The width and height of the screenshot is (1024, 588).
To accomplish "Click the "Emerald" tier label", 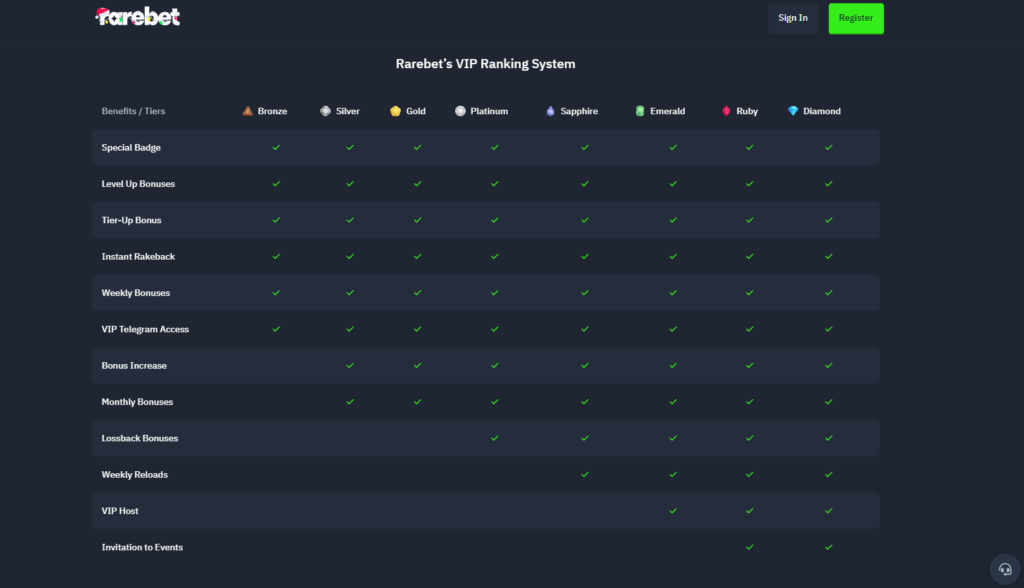I will pyautogui.click(x=667, y=111).
